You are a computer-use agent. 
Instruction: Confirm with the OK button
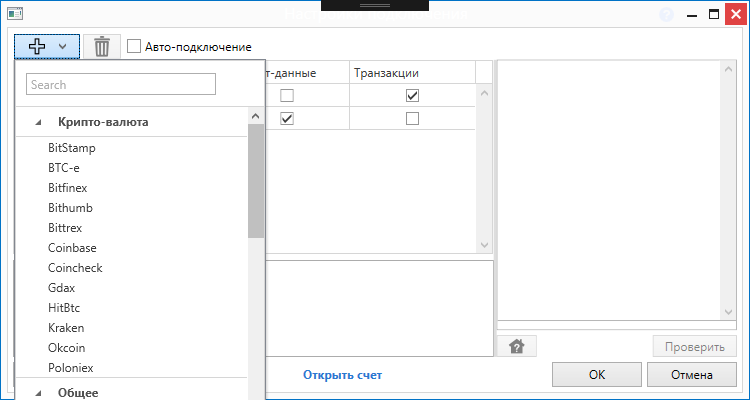coord(597,375)
